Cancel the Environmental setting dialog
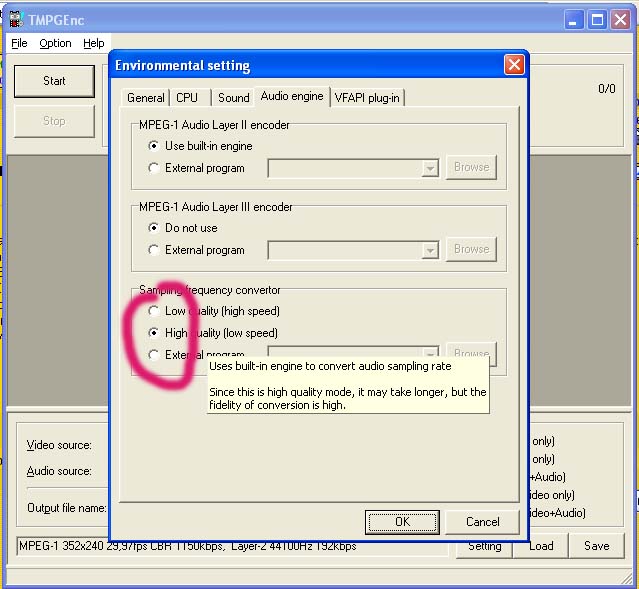 pos(483,522)
